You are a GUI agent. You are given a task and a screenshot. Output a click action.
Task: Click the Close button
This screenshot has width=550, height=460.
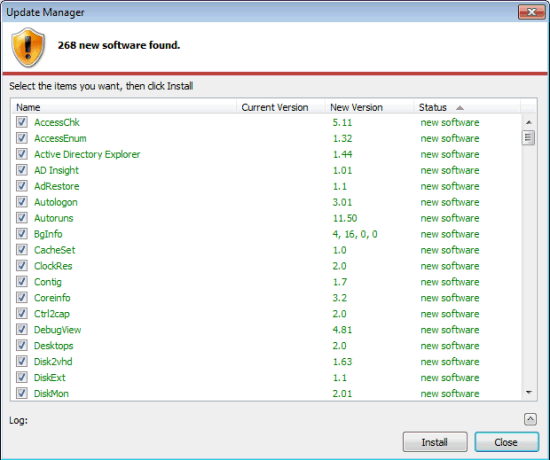coord(507,442)
